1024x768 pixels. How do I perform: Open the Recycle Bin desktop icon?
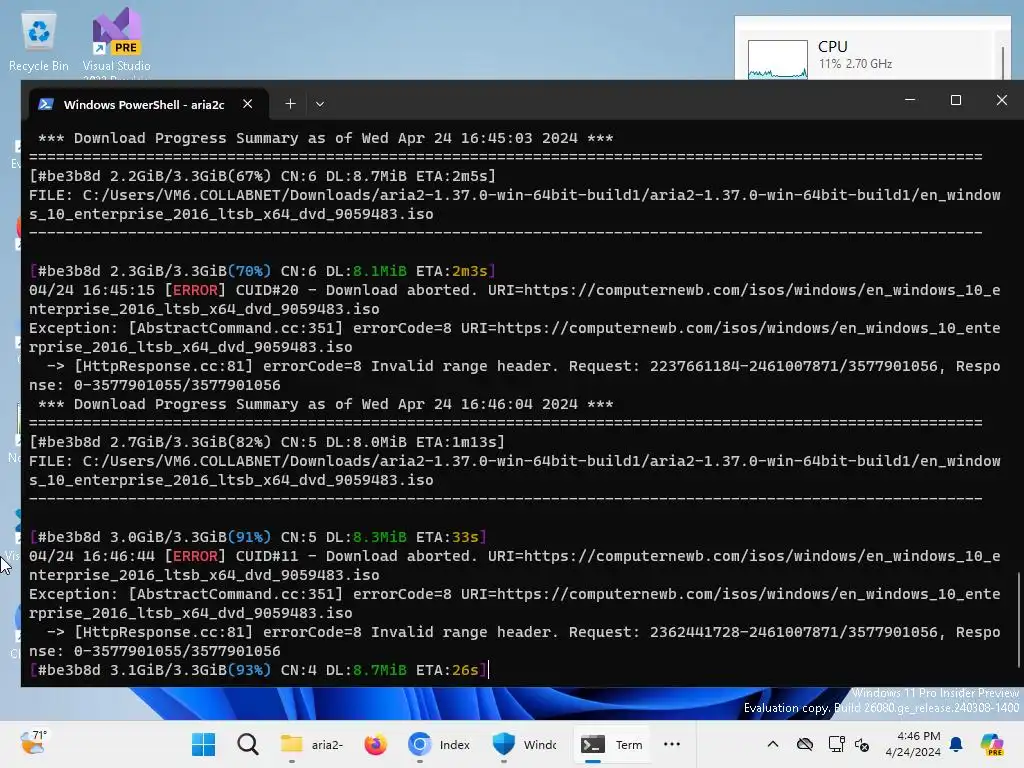point(39,42)
